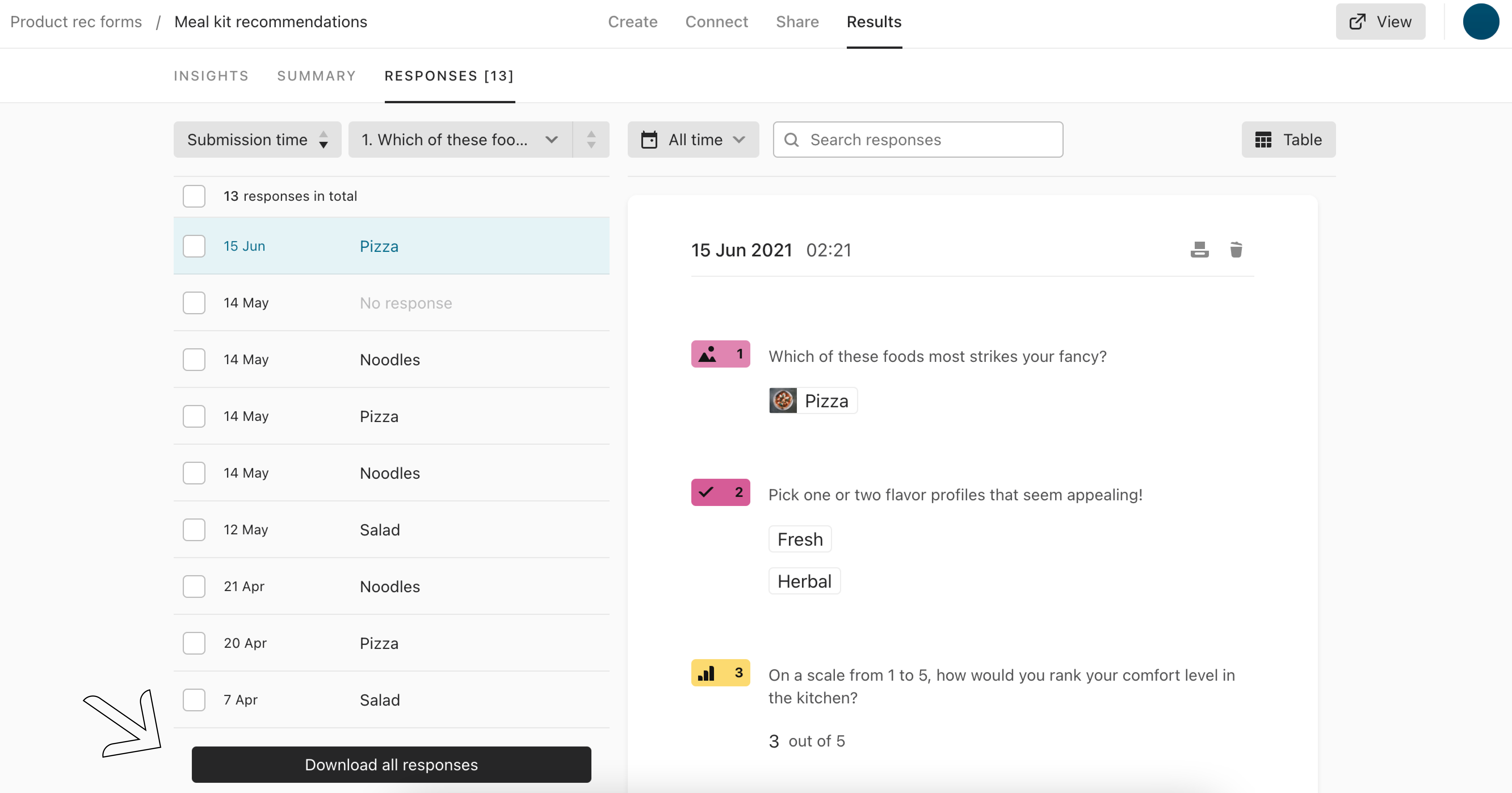Open the 12 May Salad response
Image resolution: width=1512 pixels, height=793 pixels.
tap(392, 530)
